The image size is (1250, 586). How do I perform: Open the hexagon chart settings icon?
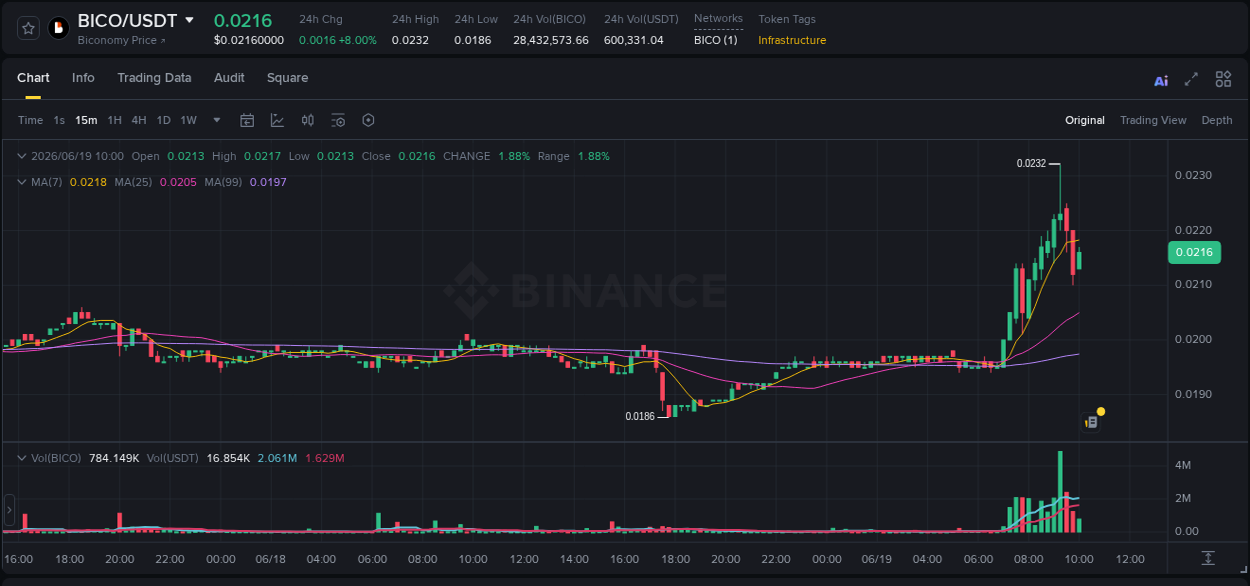[368, 120]
